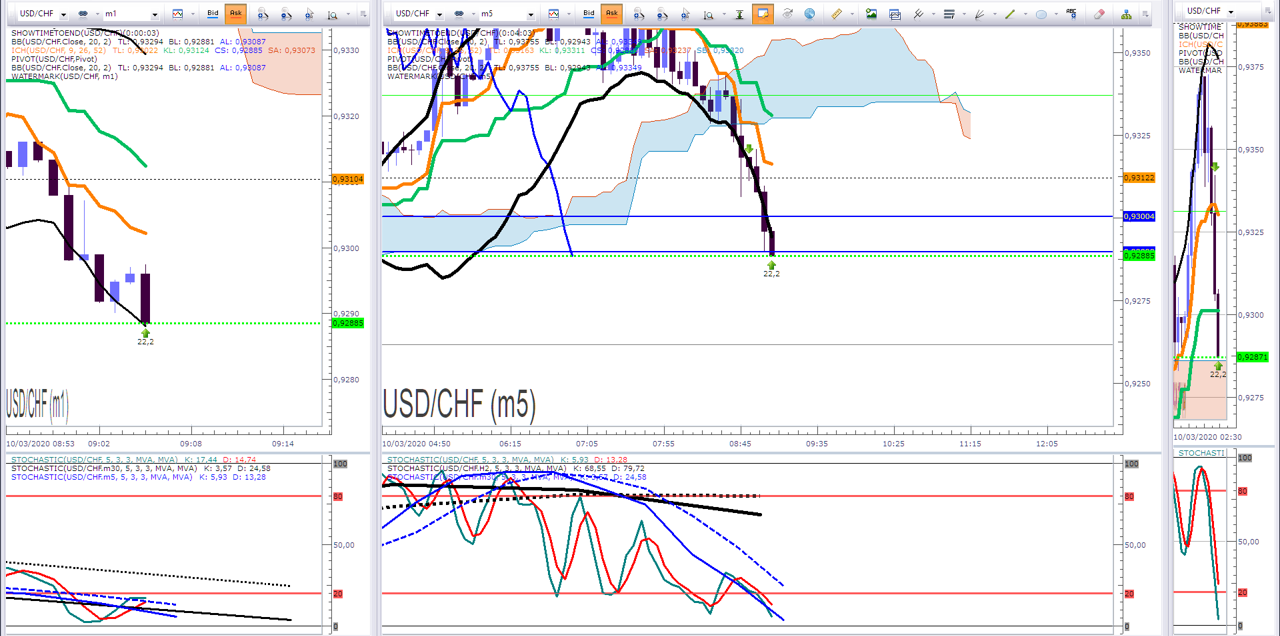
Task: Select the pitchfork drawing tool
Action: (x=918, y=14)
